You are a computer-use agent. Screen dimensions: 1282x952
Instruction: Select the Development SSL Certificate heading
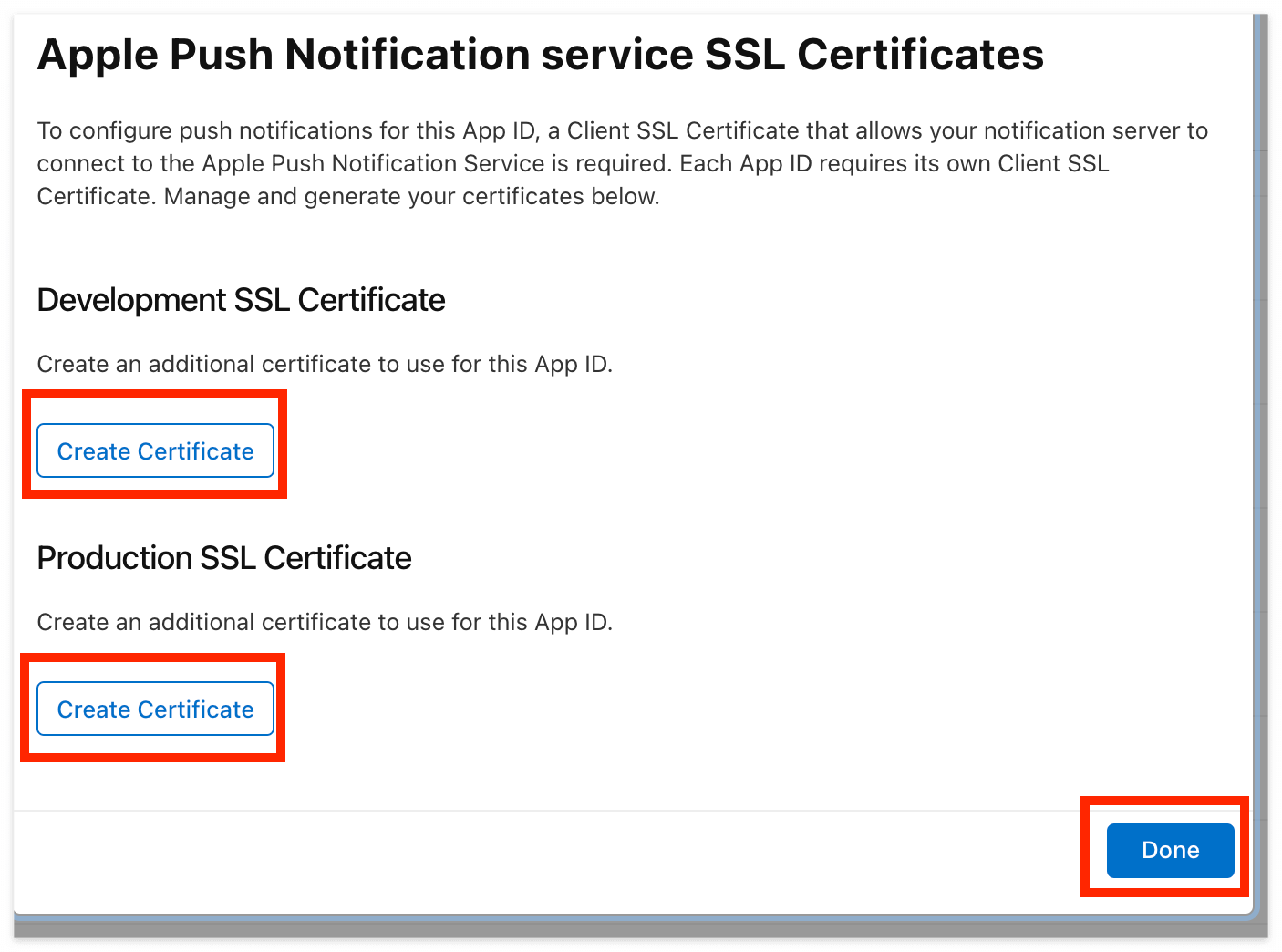click(x=241, y=300)
